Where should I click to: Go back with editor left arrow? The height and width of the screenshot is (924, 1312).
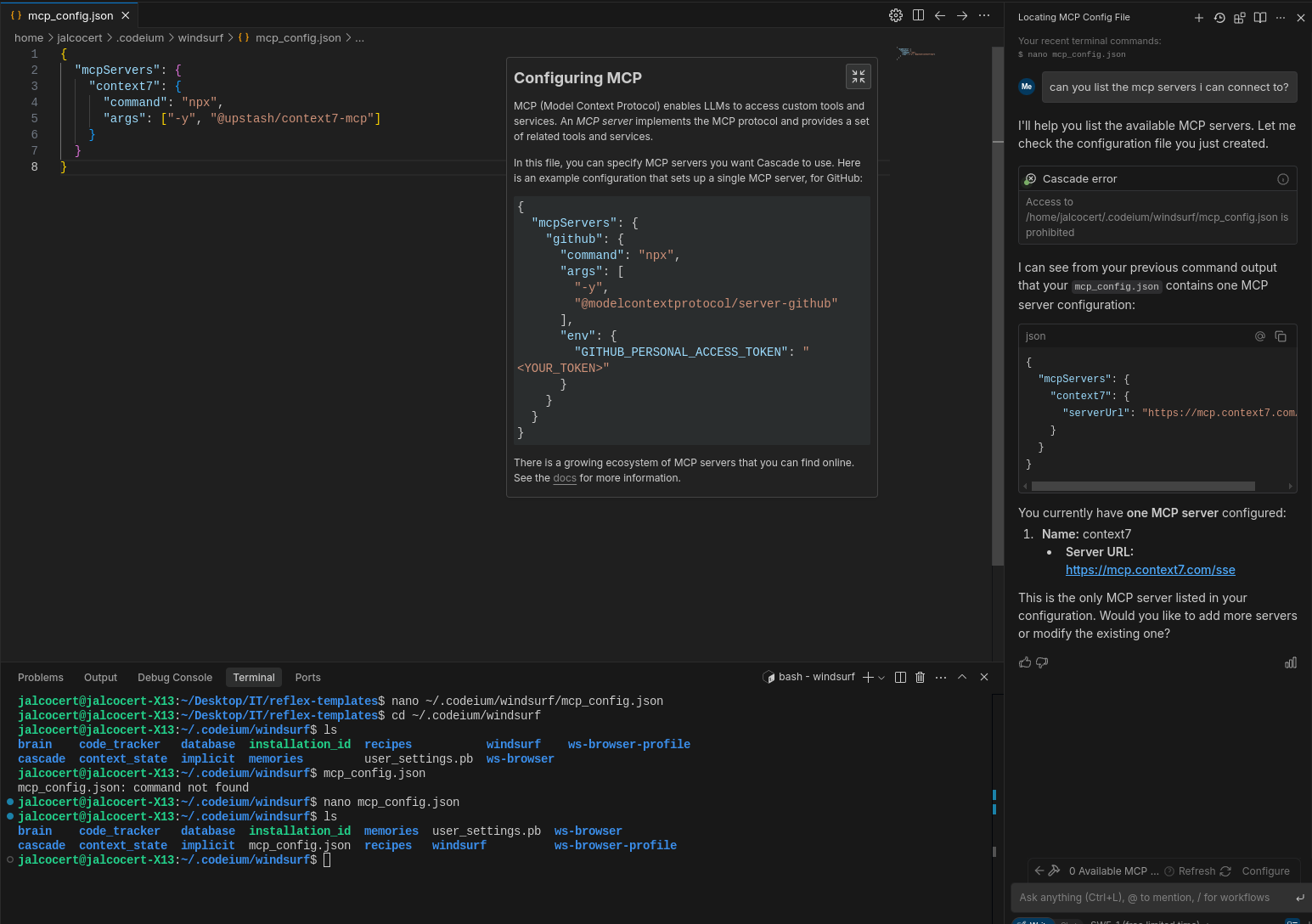(940, 15)
